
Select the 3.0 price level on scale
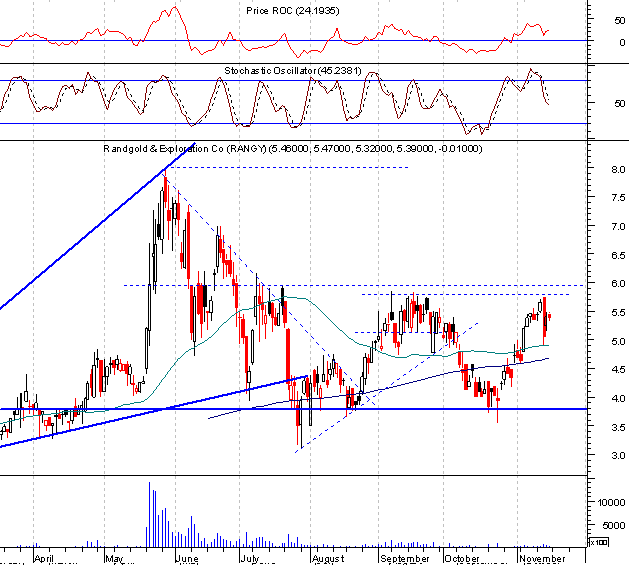click(x=618, y=455)
